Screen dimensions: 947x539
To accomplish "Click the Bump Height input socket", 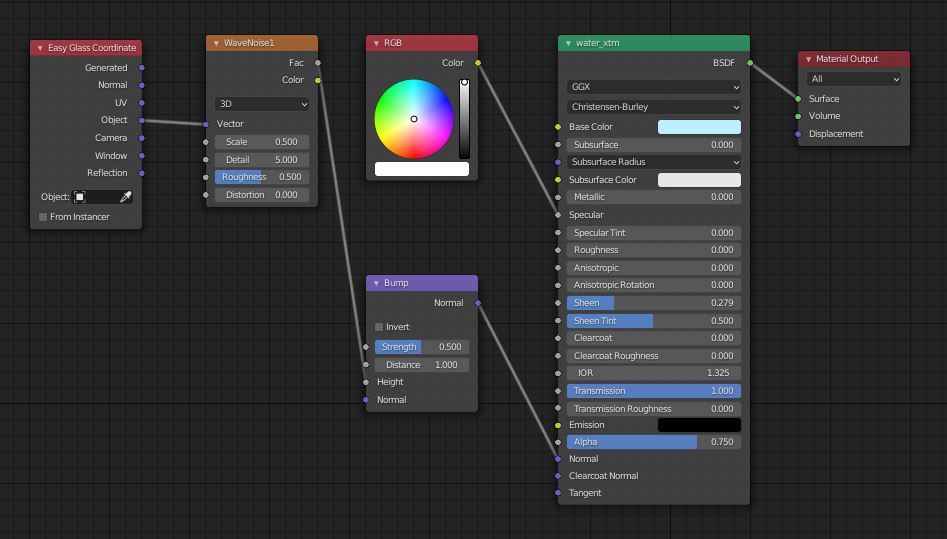I will point(366,382).
